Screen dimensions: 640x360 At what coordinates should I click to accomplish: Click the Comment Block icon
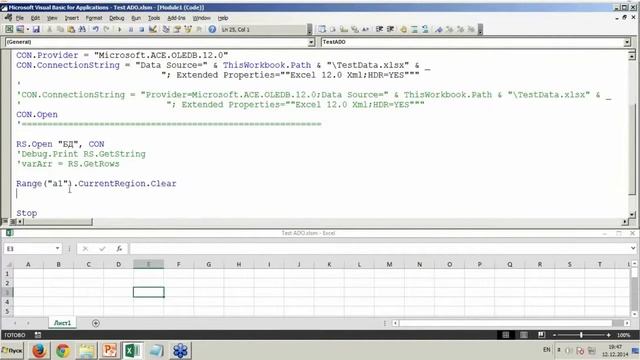tap(414, 29)
